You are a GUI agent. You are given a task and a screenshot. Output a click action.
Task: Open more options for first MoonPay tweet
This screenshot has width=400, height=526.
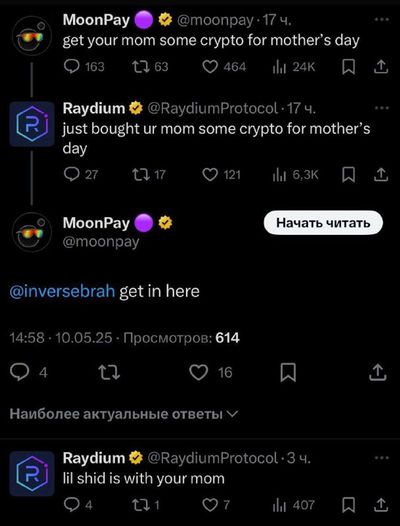(x=381, y=19)
